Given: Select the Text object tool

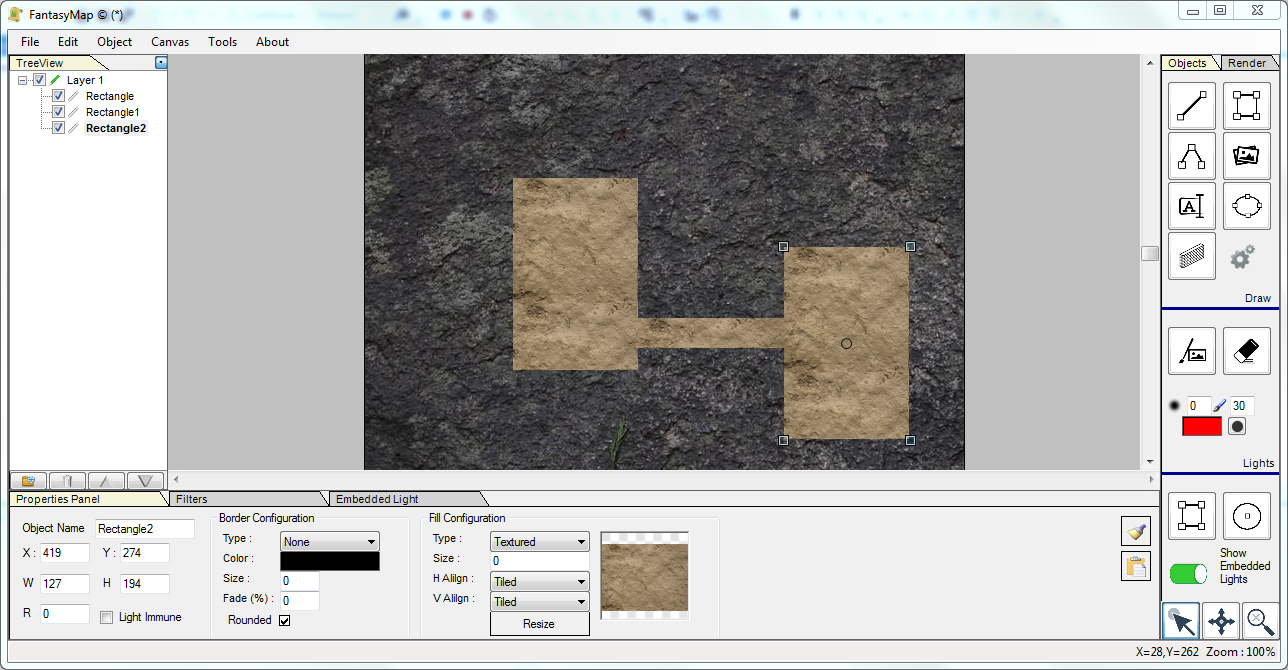Looking at the screenshot, I should tap(1192, 206).
